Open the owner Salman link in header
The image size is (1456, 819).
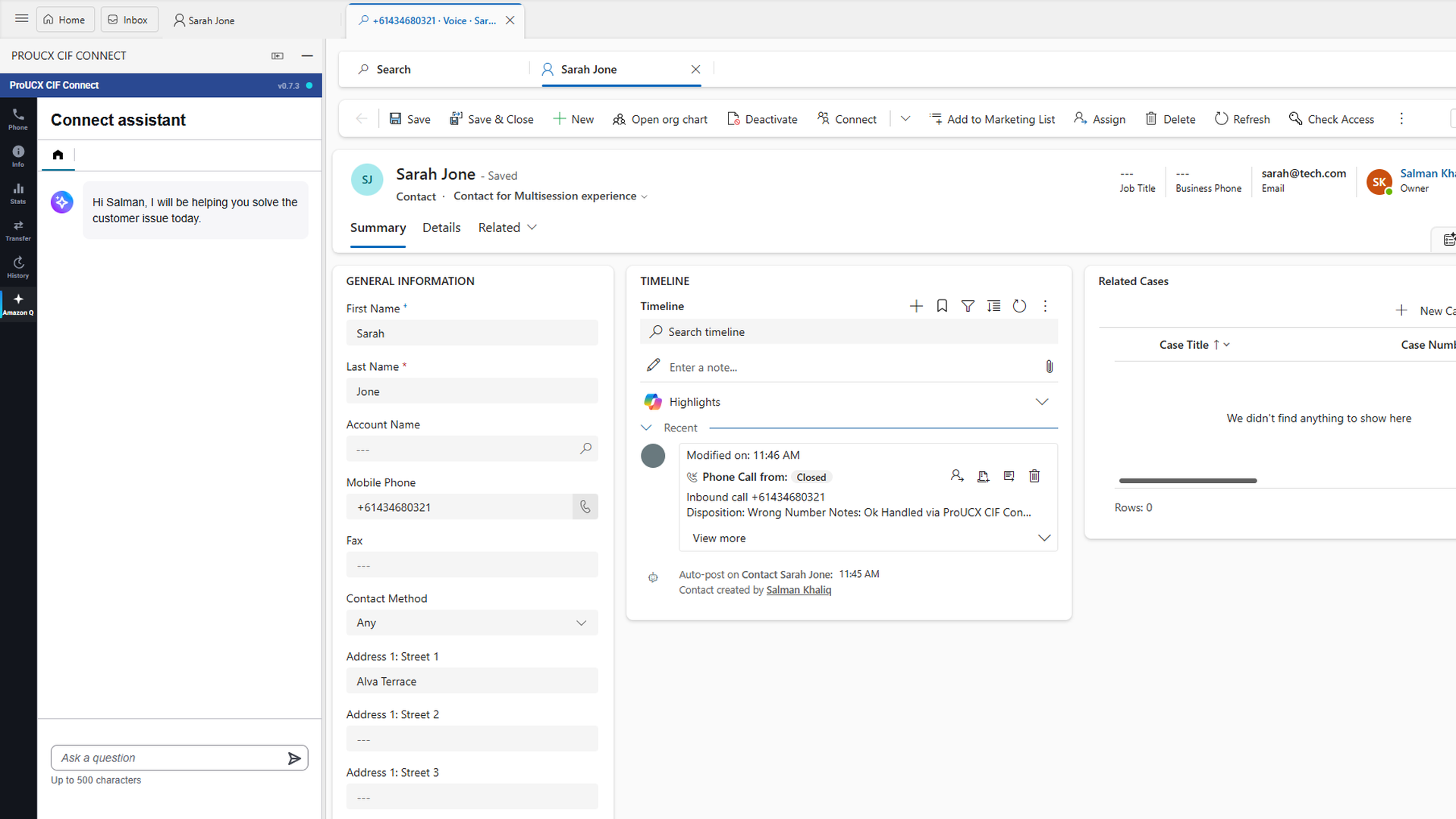tap(1427, 174)
